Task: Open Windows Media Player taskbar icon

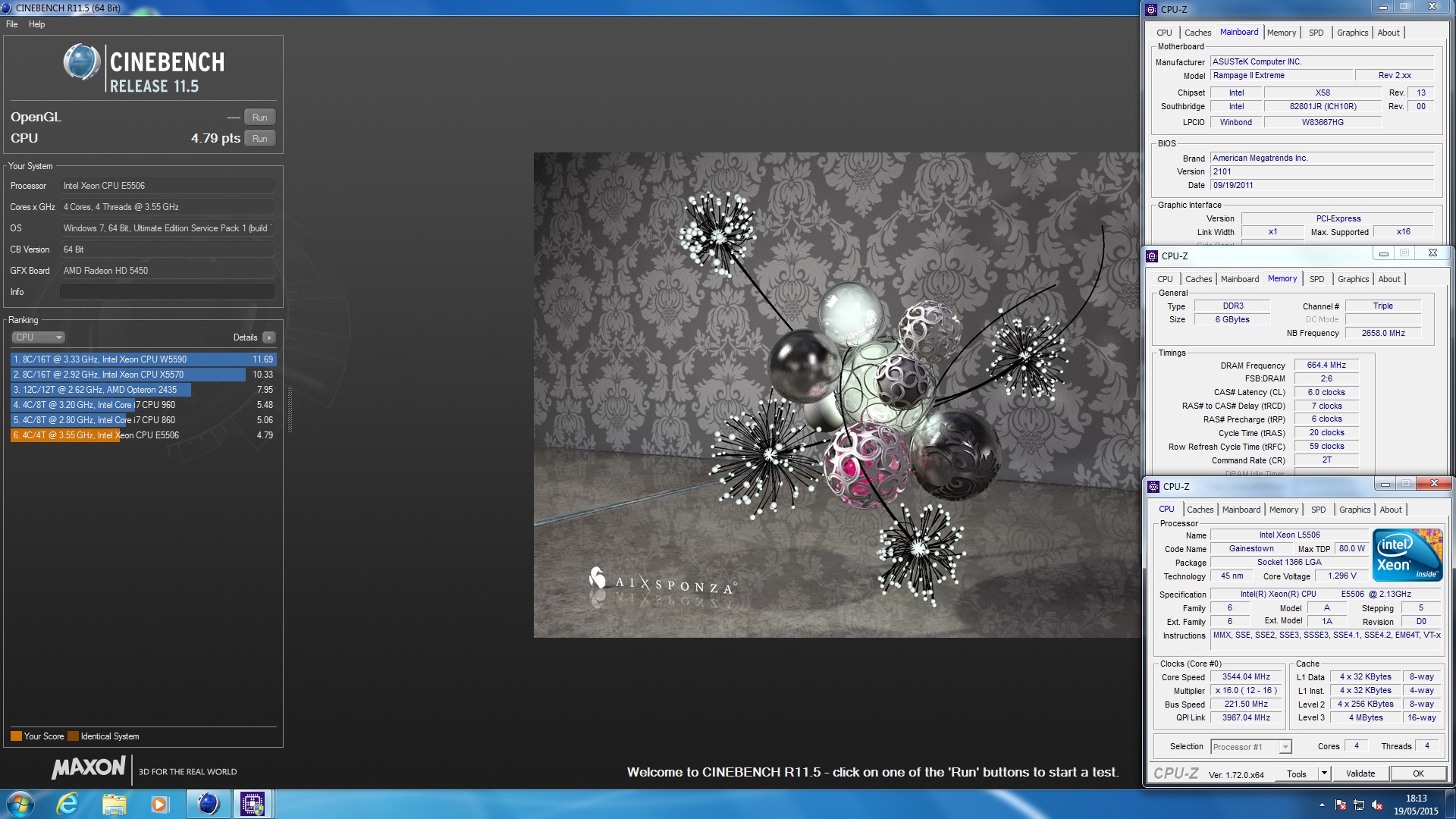Action: (x=159, y=804)
